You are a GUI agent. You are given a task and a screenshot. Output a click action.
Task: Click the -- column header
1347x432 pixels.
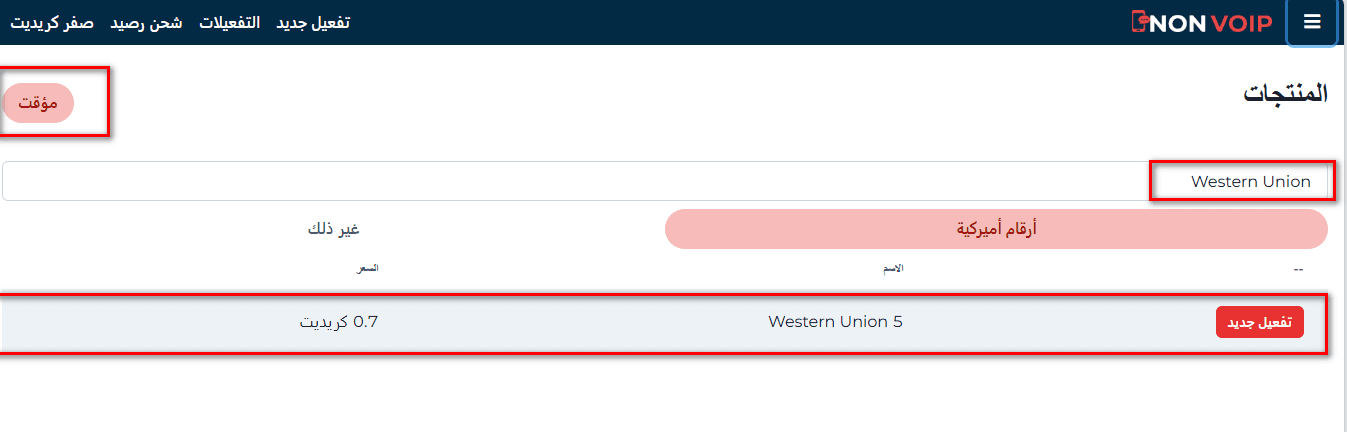point(1298,268)
